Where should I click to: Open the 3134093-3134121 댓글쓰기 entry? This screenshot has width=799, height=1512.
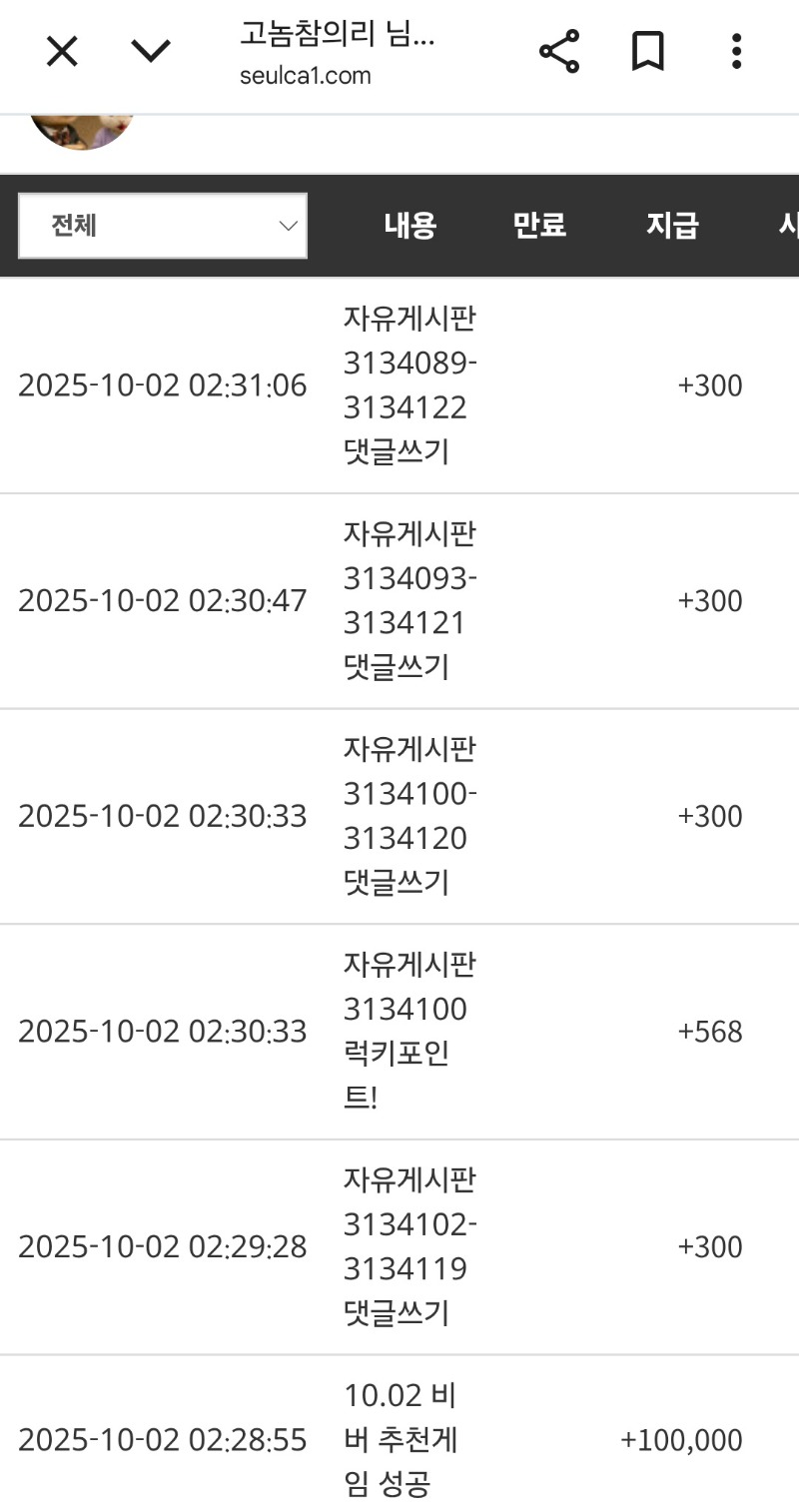coord(409,601)
